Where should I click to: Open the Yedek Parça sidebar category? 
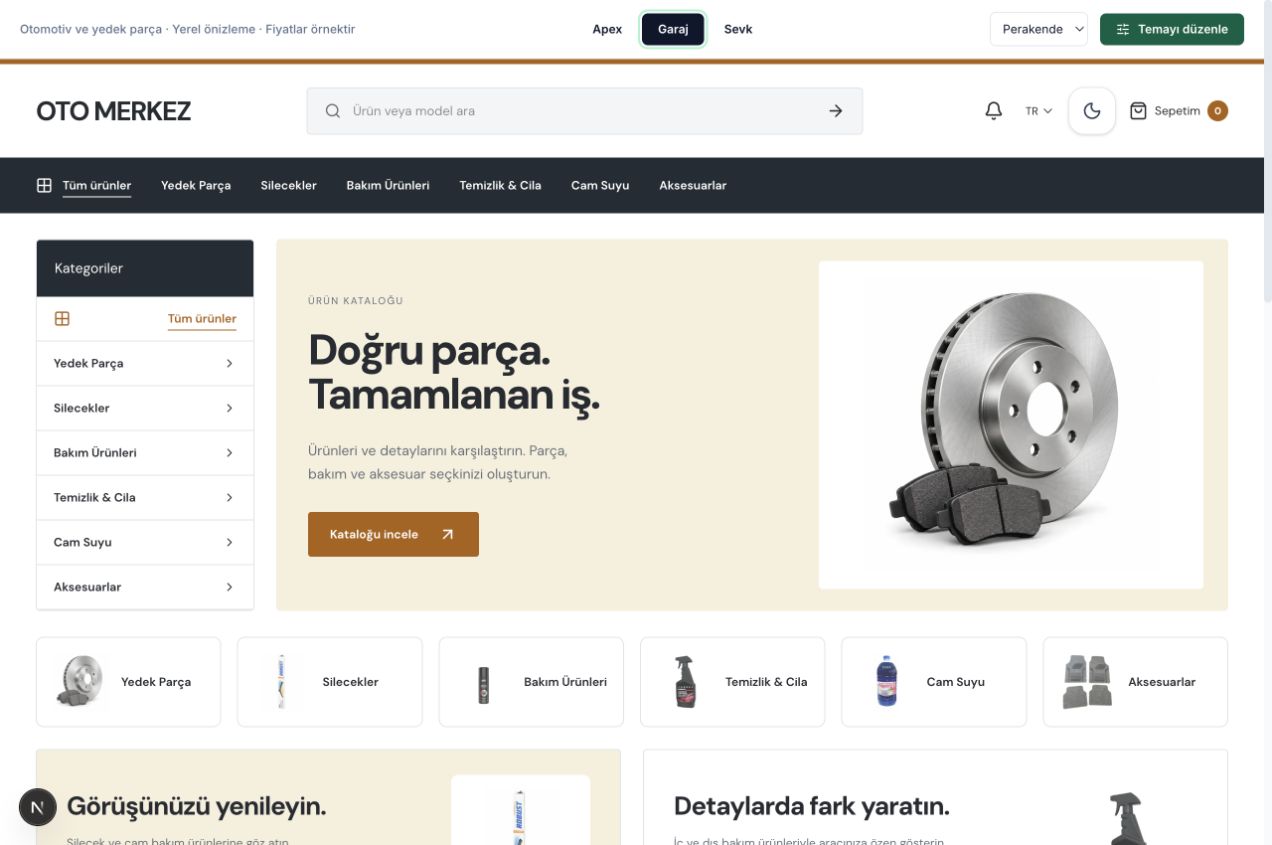[145, 363]
